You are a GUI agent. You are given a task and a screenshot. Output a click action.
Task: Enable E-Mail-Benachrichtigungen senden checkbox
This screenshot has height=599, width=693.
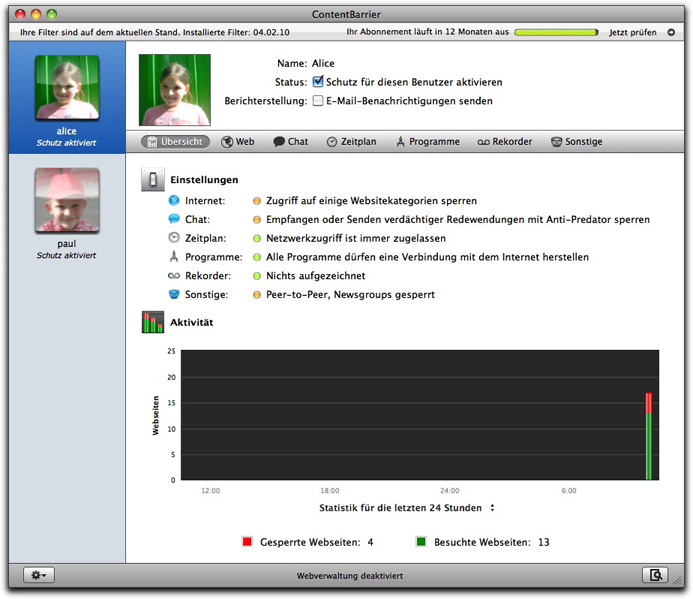point(318,101)
